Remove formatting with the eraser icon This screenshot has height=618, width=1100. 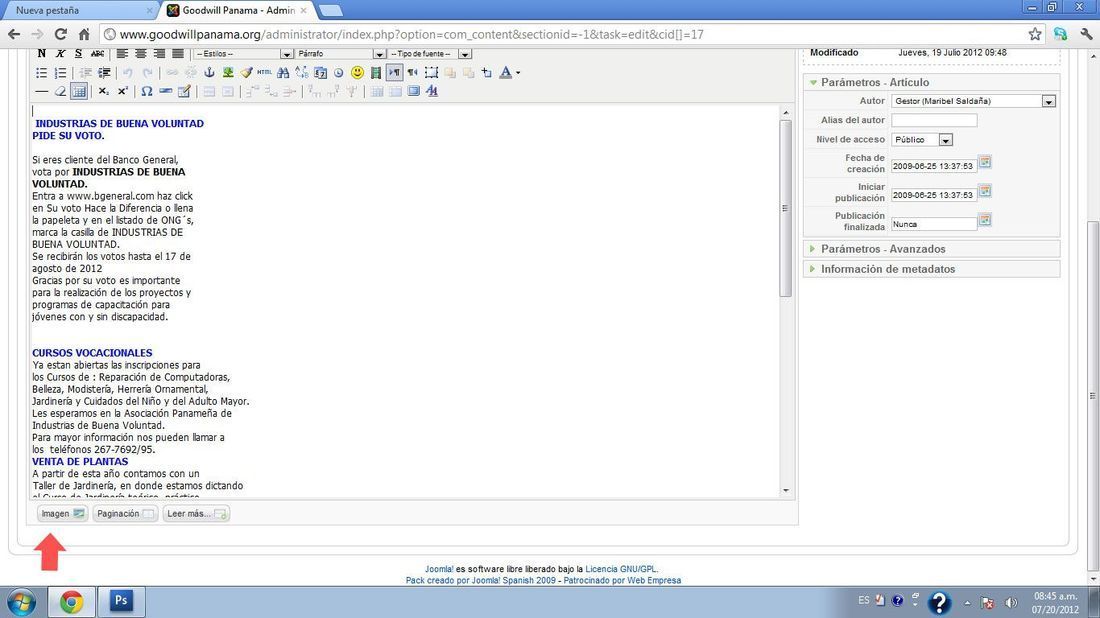(x=60, y=91)
